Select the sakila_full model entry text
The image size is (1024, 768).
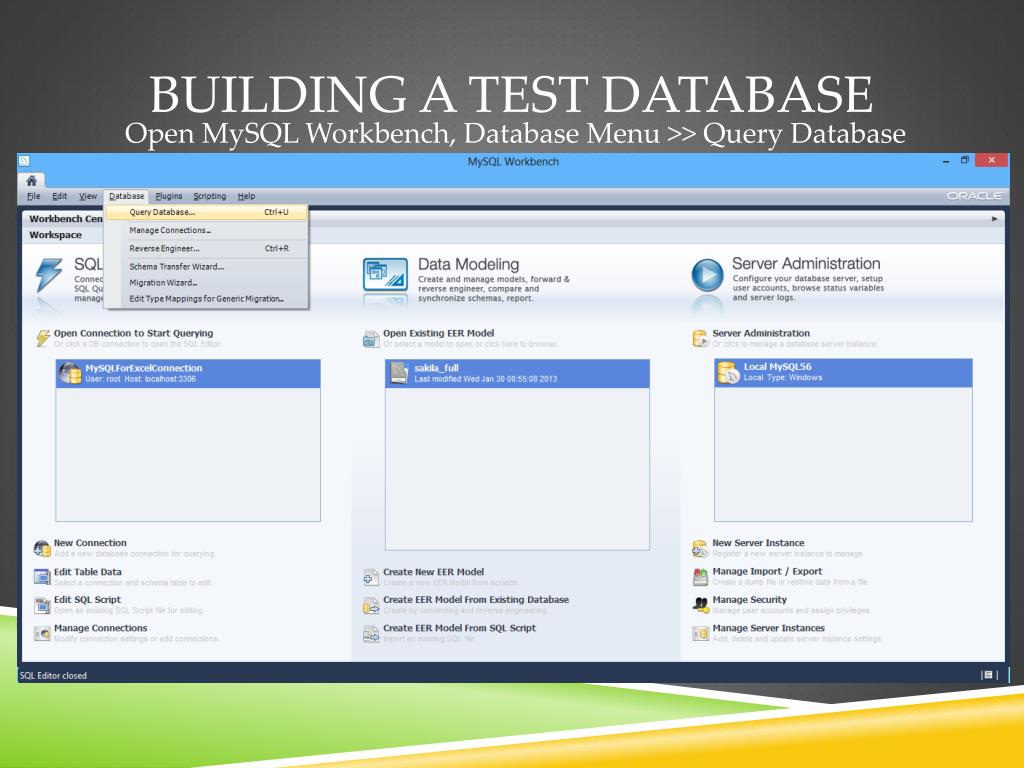pos(436,368)
